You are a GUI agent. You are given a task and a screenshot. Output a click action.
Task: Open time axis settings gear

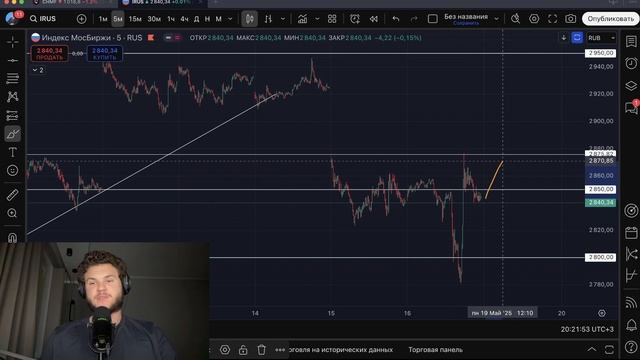[x=602, y=313]
